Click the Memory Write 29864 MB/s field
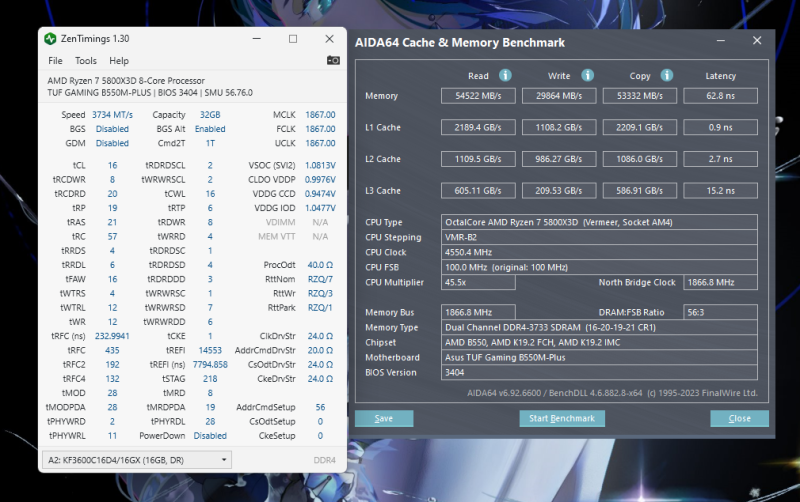This screenshot has width=800, height=502. (x=559, y=96)
